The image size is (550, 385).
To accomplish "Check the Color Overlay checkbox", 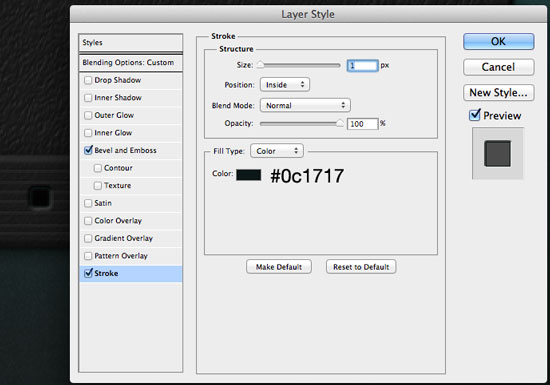I will [88, 221].
